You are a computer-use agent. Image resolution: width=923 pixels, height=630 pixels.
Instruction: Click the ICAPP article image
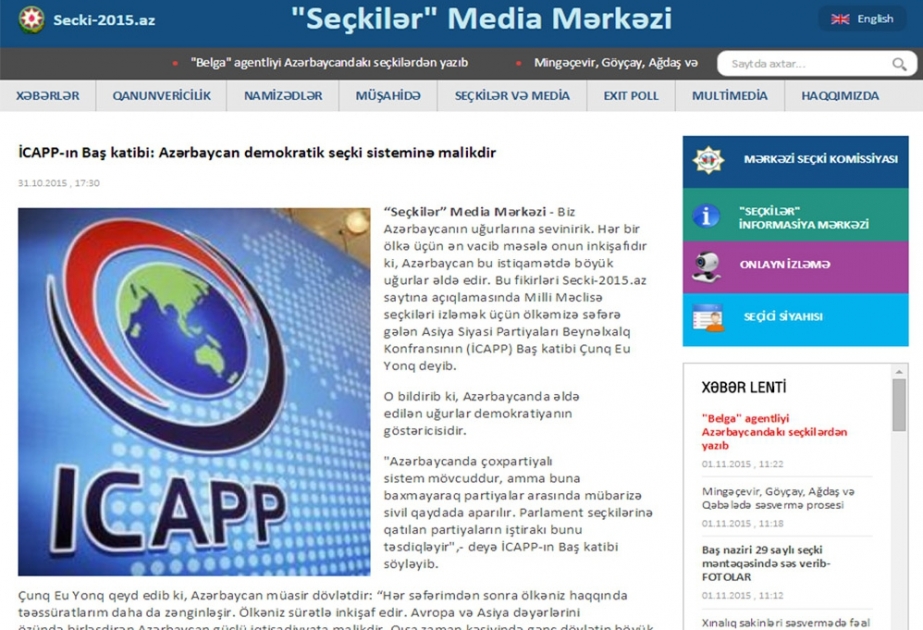coord(194,392)
